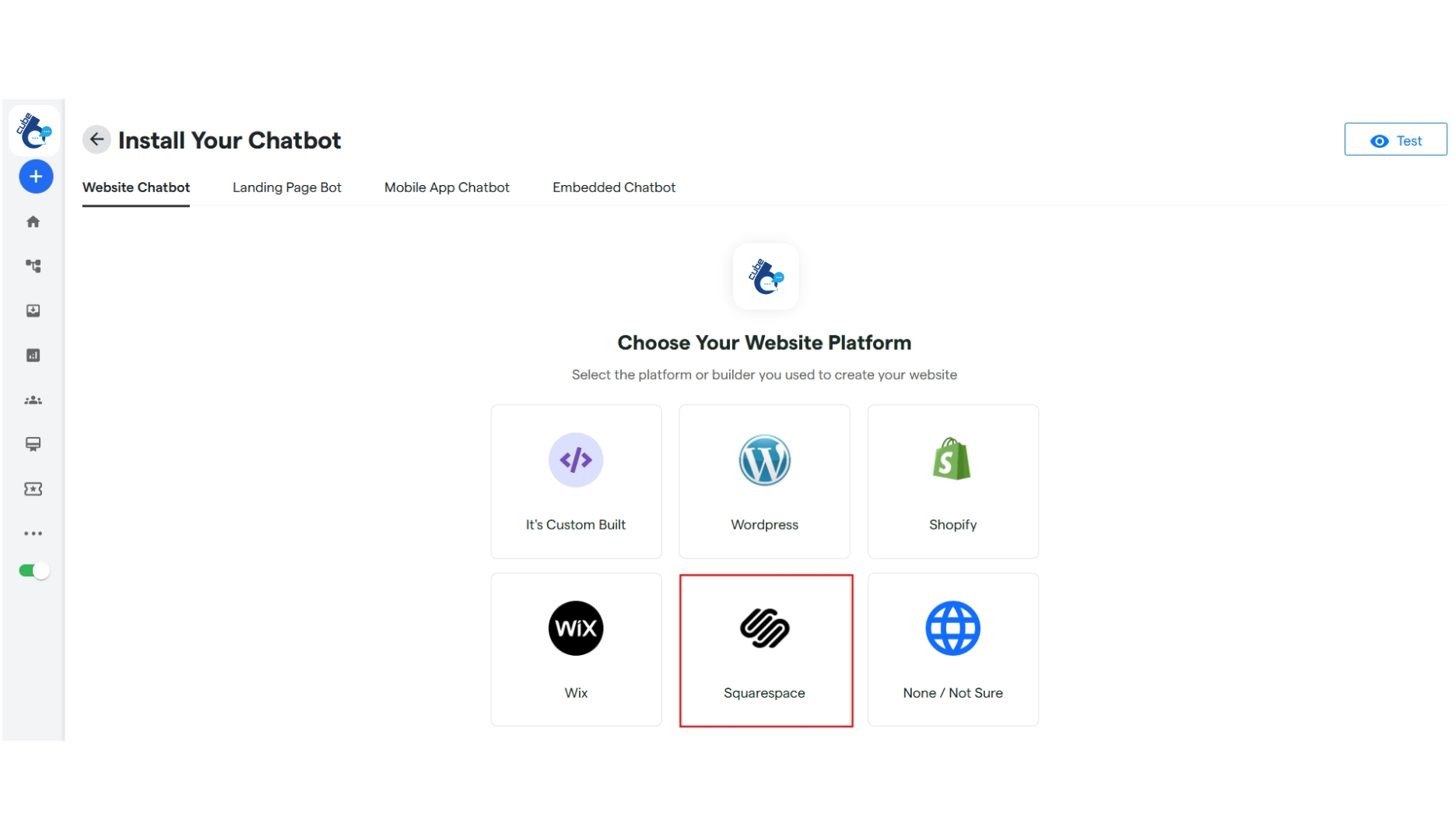Pick None / Not Sure platform option

click(952, 650)
